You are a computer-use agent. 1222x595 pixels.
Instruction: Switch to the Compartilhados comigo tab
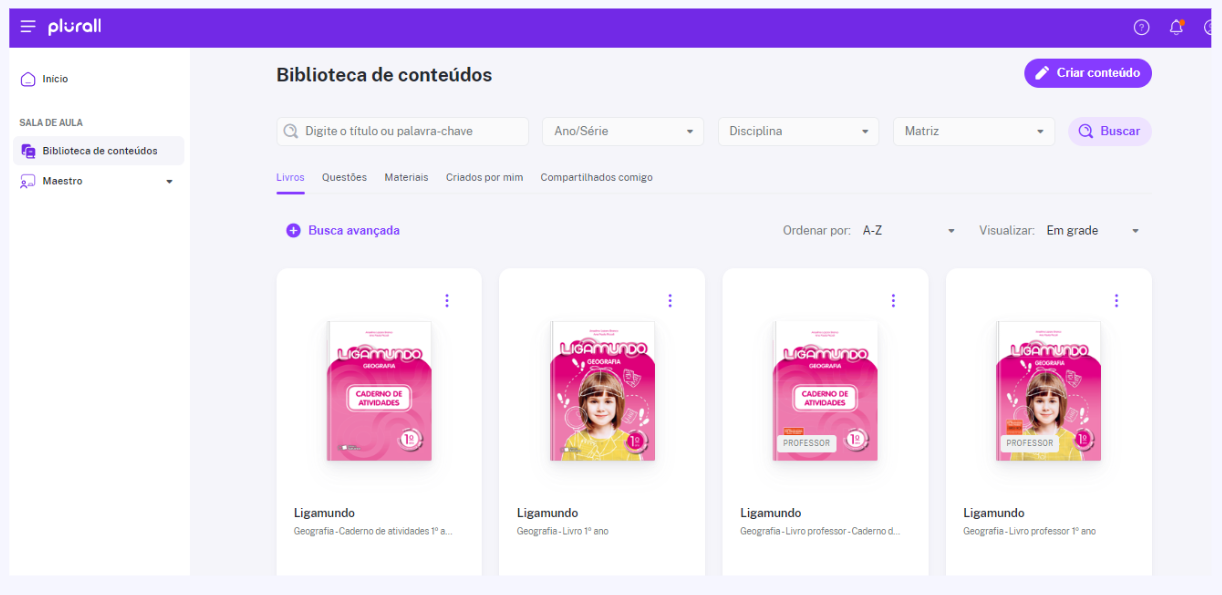coord(596,177)
